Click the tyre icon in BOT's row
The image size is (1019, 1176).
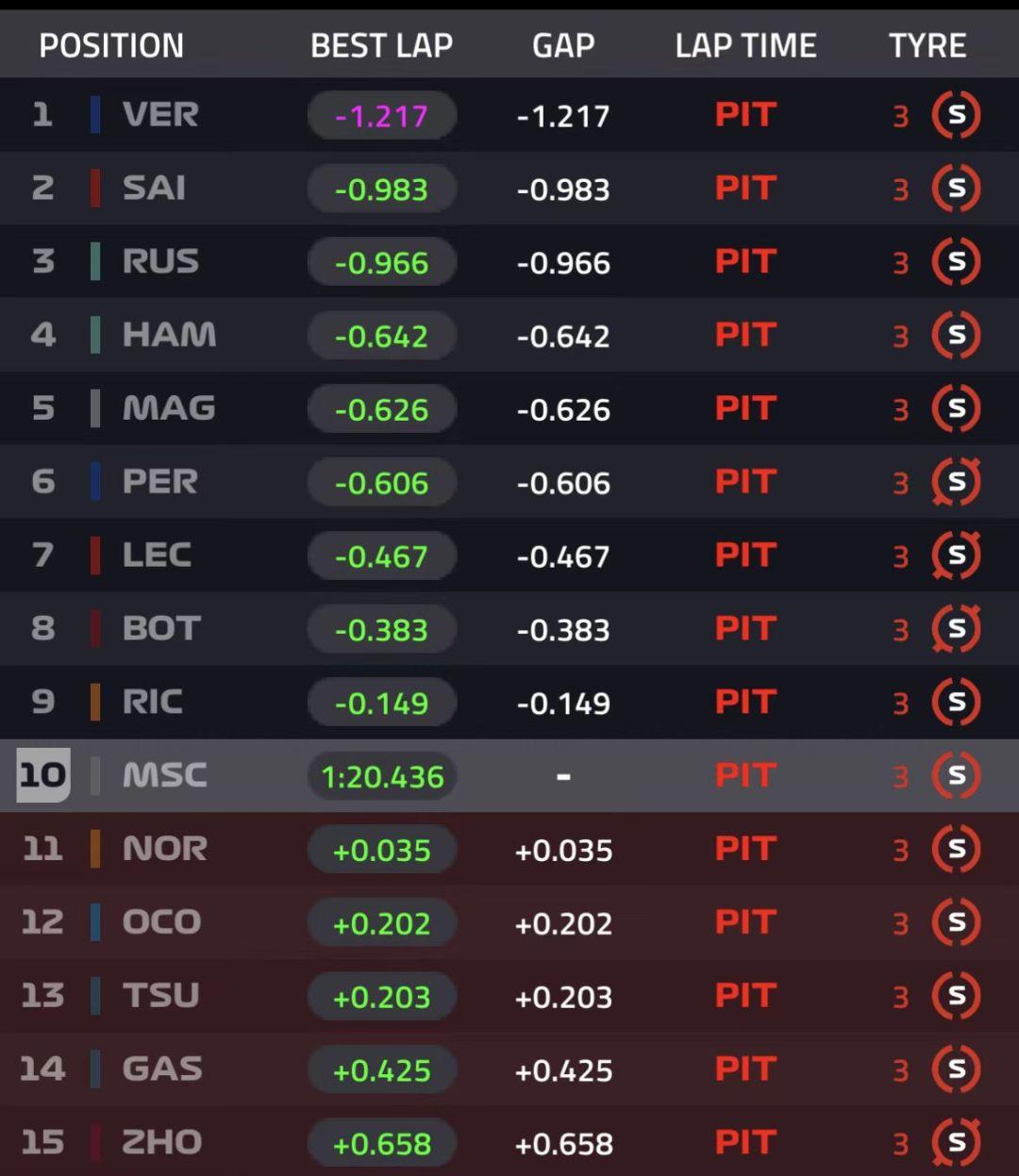pyautogui.click(x=956, y=629)
